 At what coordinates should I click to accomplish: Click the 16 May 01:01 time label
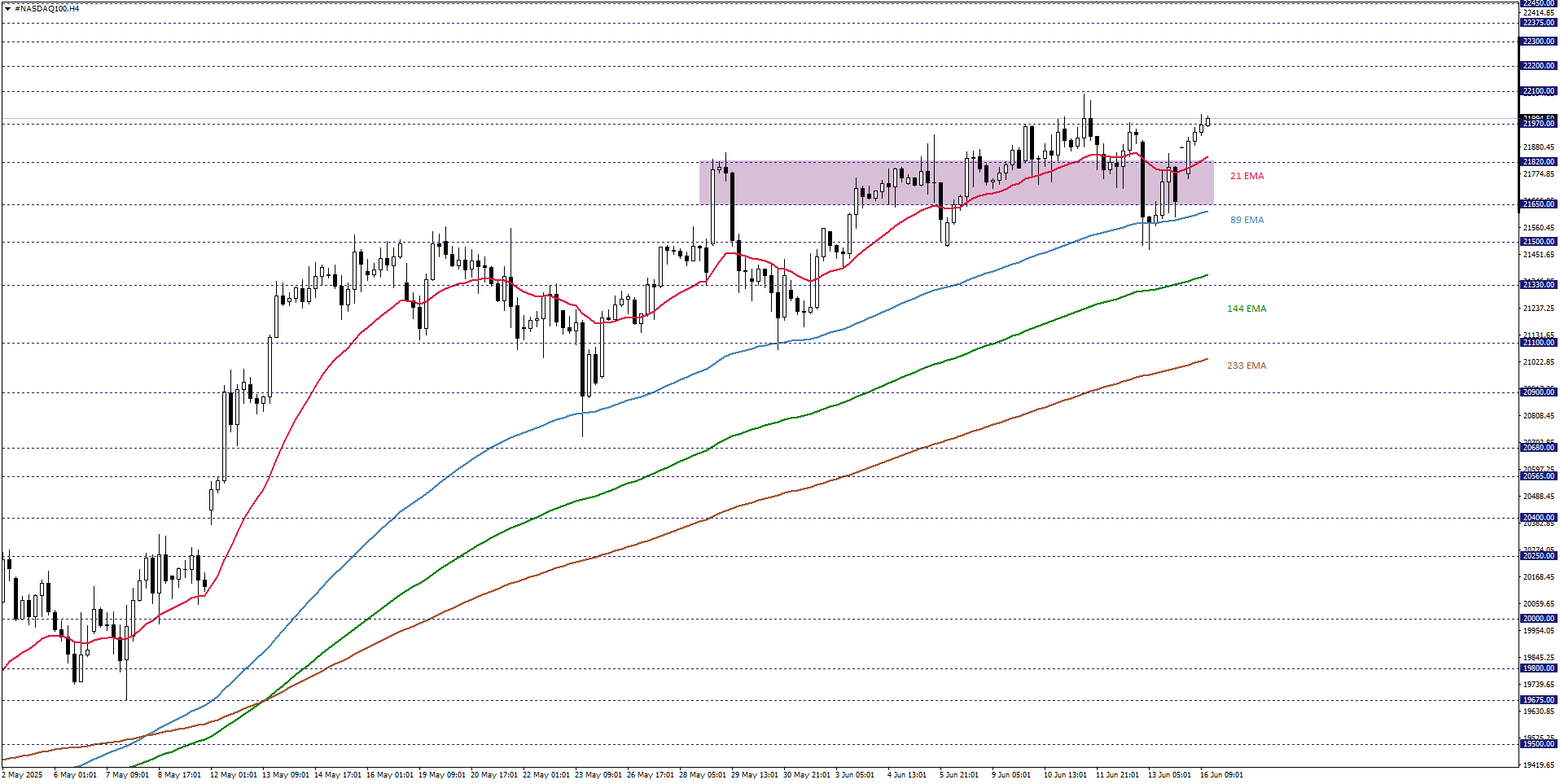click(x=390, y=775)
